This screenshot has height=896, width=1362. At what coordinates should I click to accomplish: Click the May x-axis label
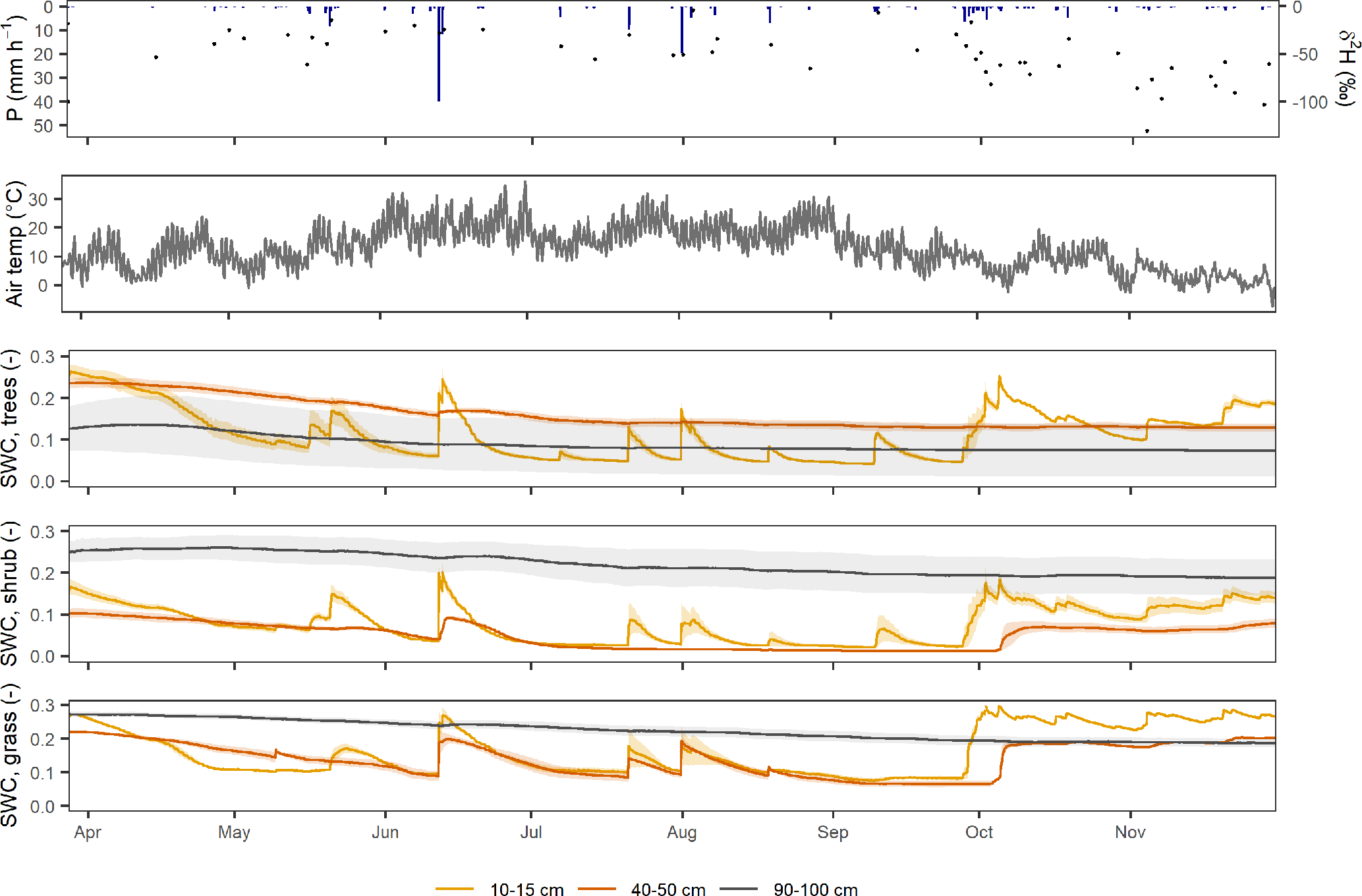[234, 832]
